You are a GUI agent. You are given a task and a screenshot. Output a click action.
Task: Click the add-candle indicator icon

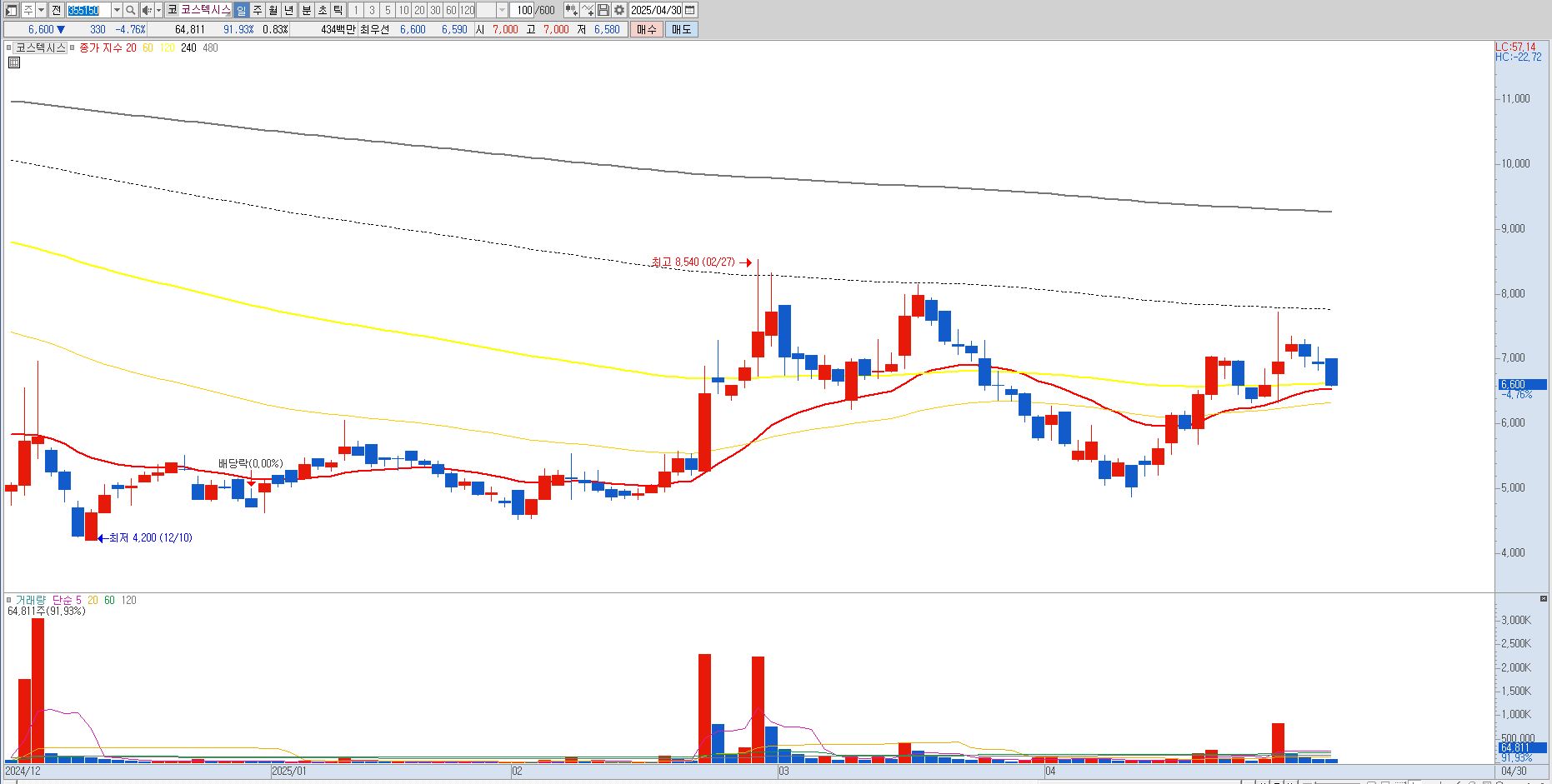[x=571, y=10]
